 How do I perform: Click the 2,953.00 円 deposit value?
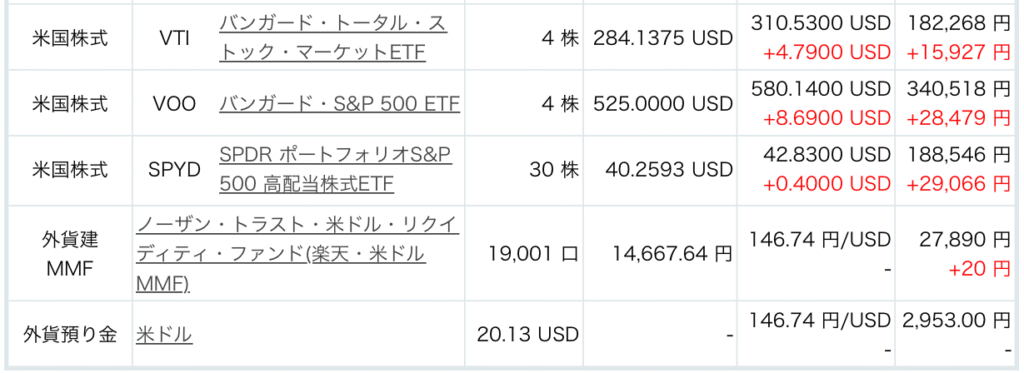957,321
